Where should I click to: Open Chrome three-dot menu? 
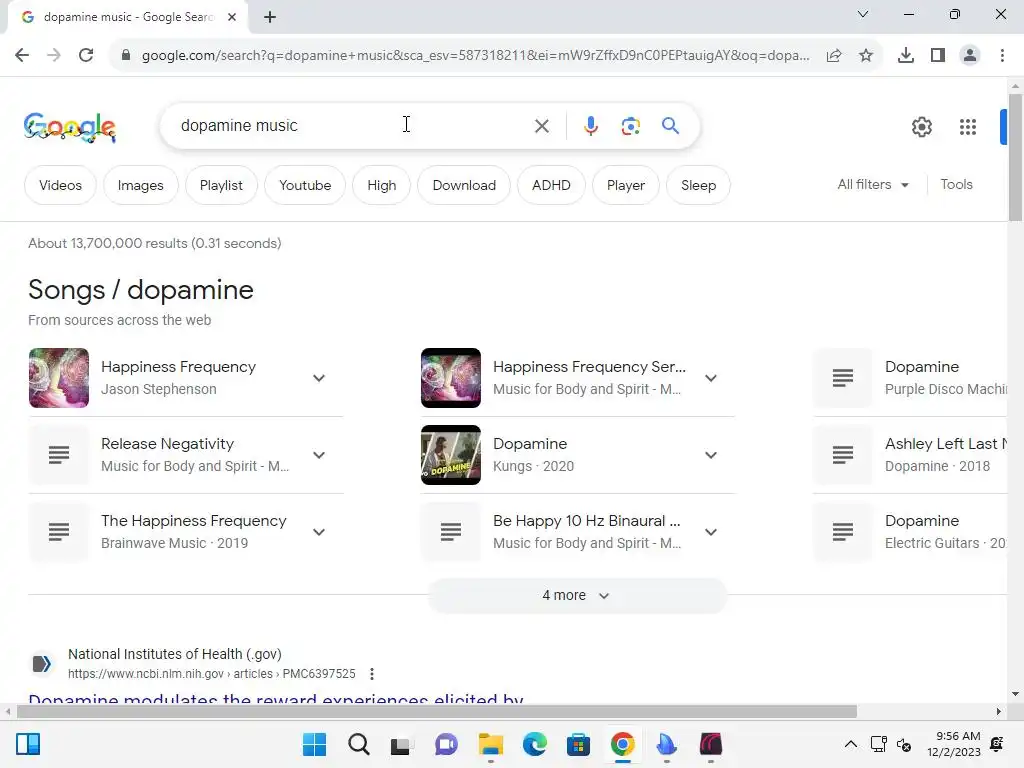[x=1002, y=56]
